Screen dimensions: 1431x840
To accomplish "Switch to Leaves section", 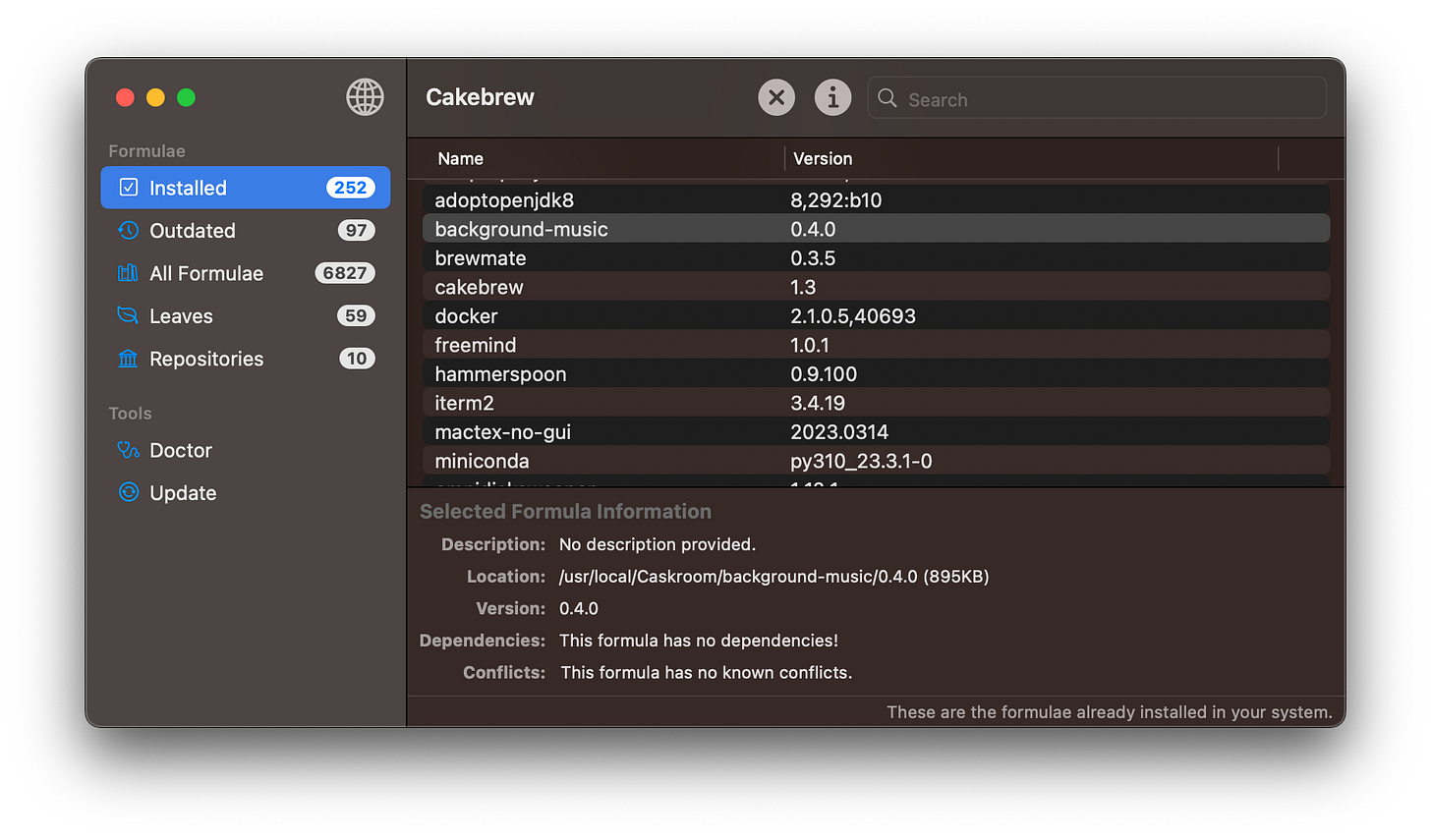I will (x=246, y=316).
